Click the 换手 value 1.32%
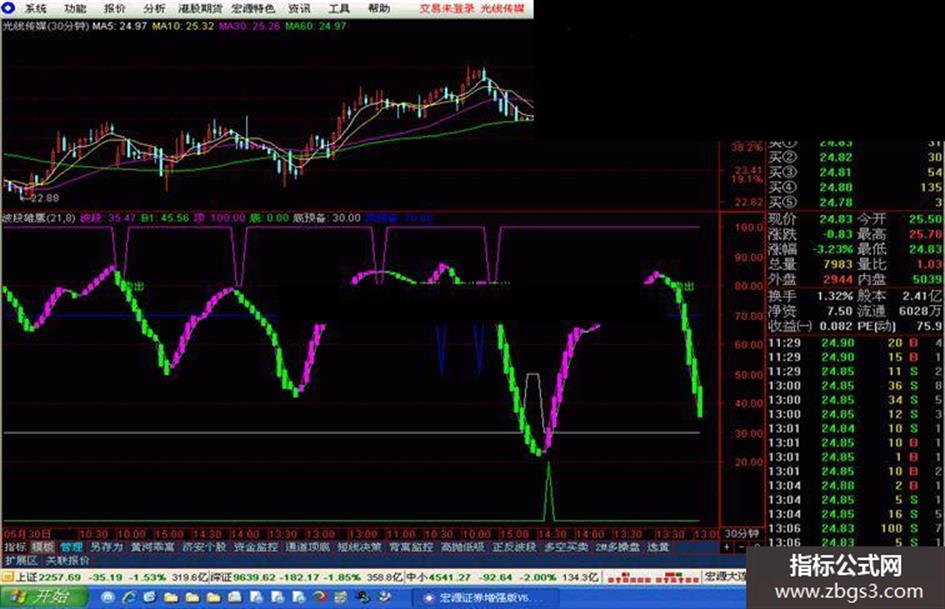 835,296
